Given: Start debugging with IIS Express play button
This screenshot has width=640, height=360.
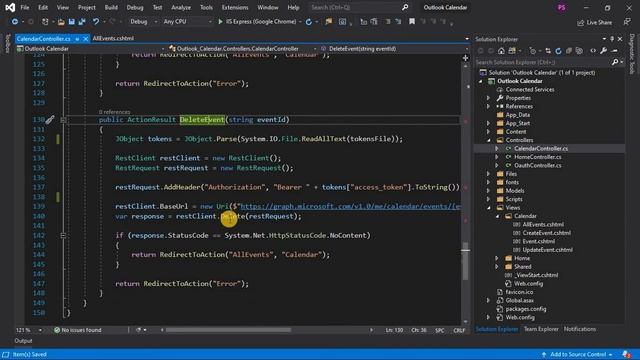Looking at the screenshot, I should coord(220,22).
